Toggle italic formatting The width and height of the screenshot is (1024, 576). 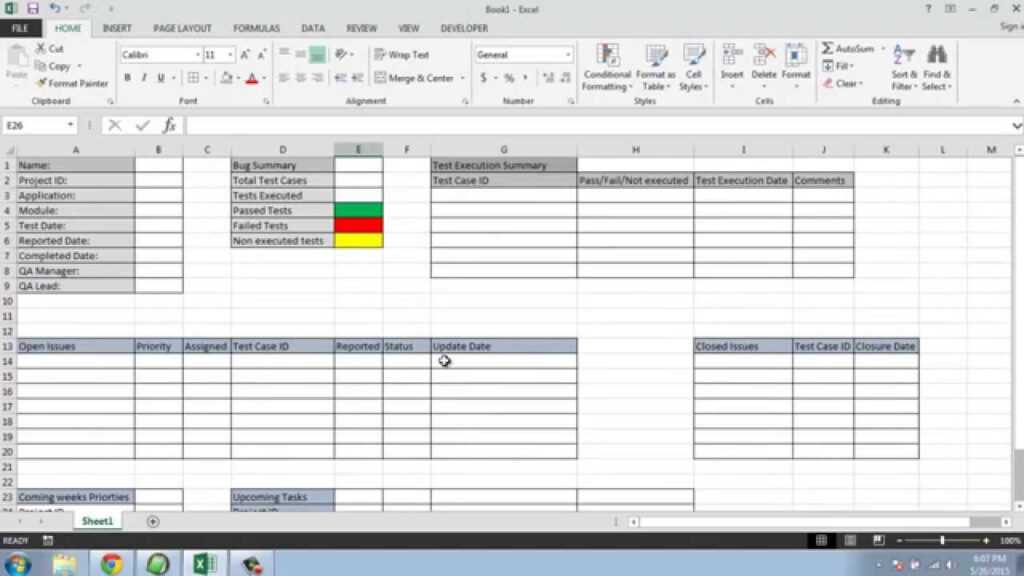(x=143, y=77)
